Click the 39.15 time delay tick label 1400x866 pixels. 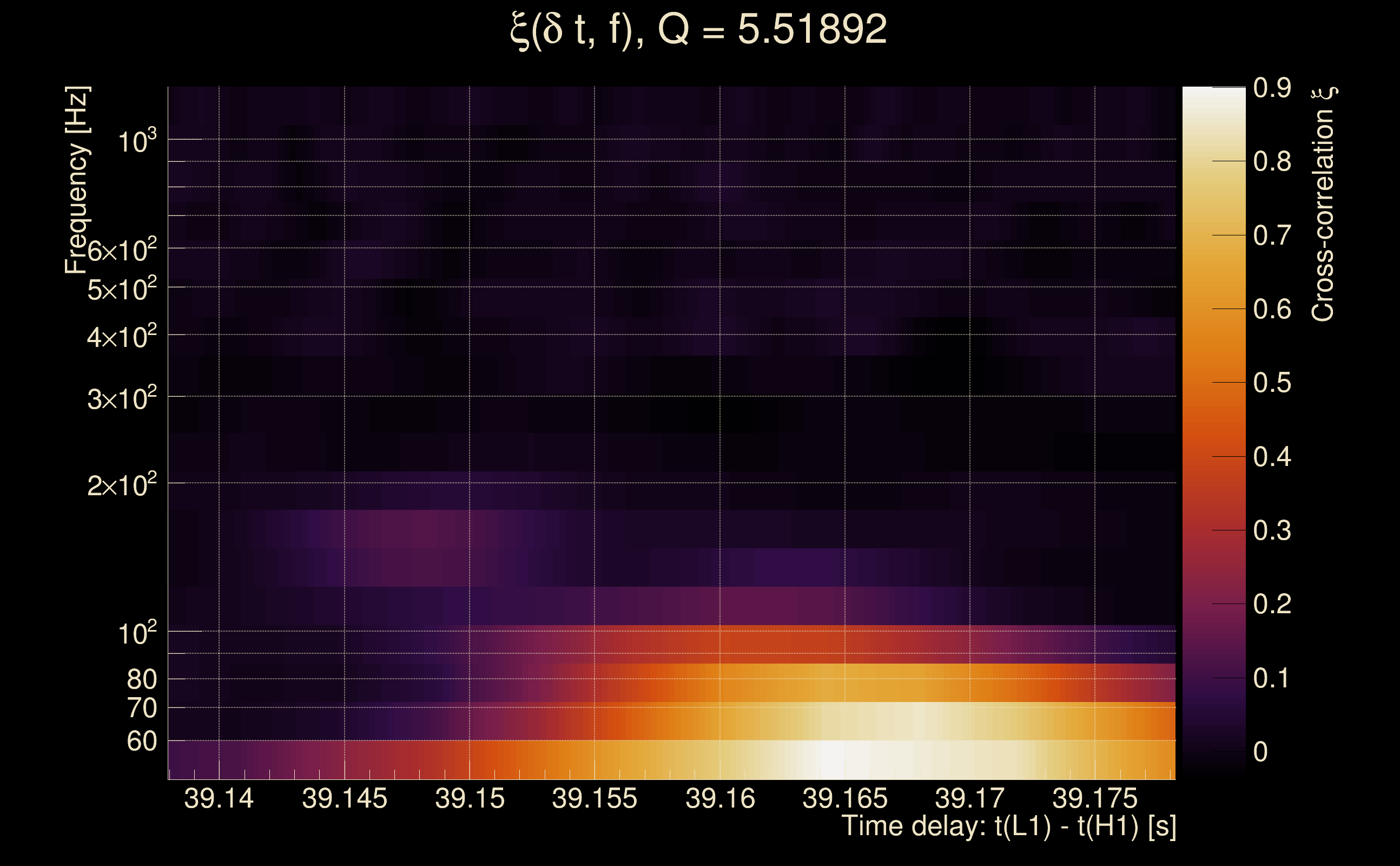click(x=470, y=798)
